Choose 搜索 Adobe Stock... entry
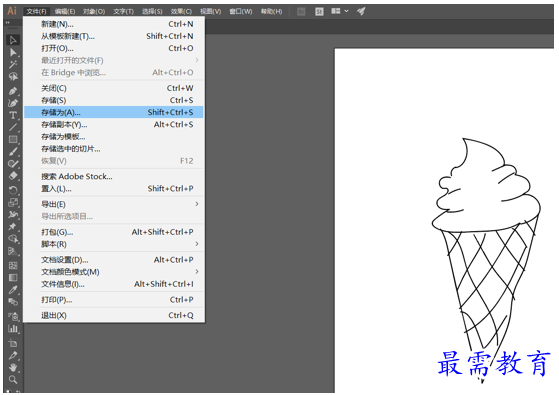The width and height of the screenshot is (559, 395). [114, 176]
